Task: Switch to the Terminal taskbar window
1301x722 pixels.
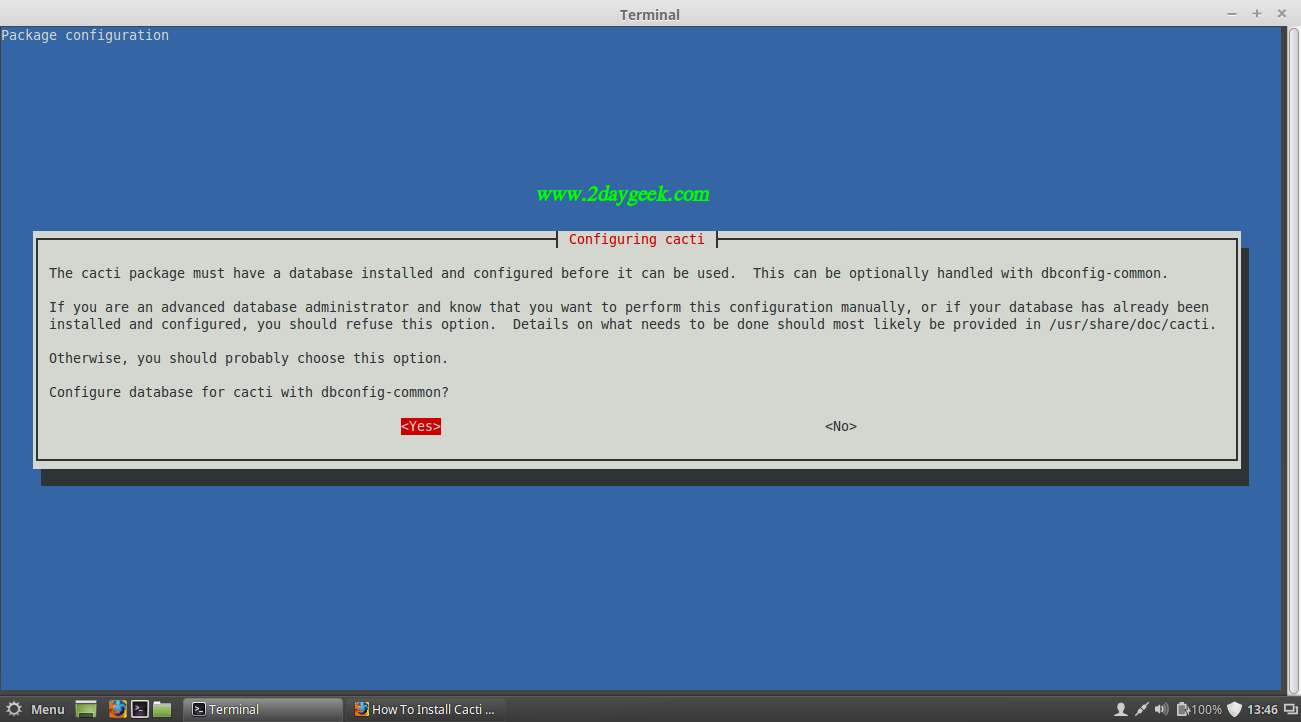Action: point(262,709)
